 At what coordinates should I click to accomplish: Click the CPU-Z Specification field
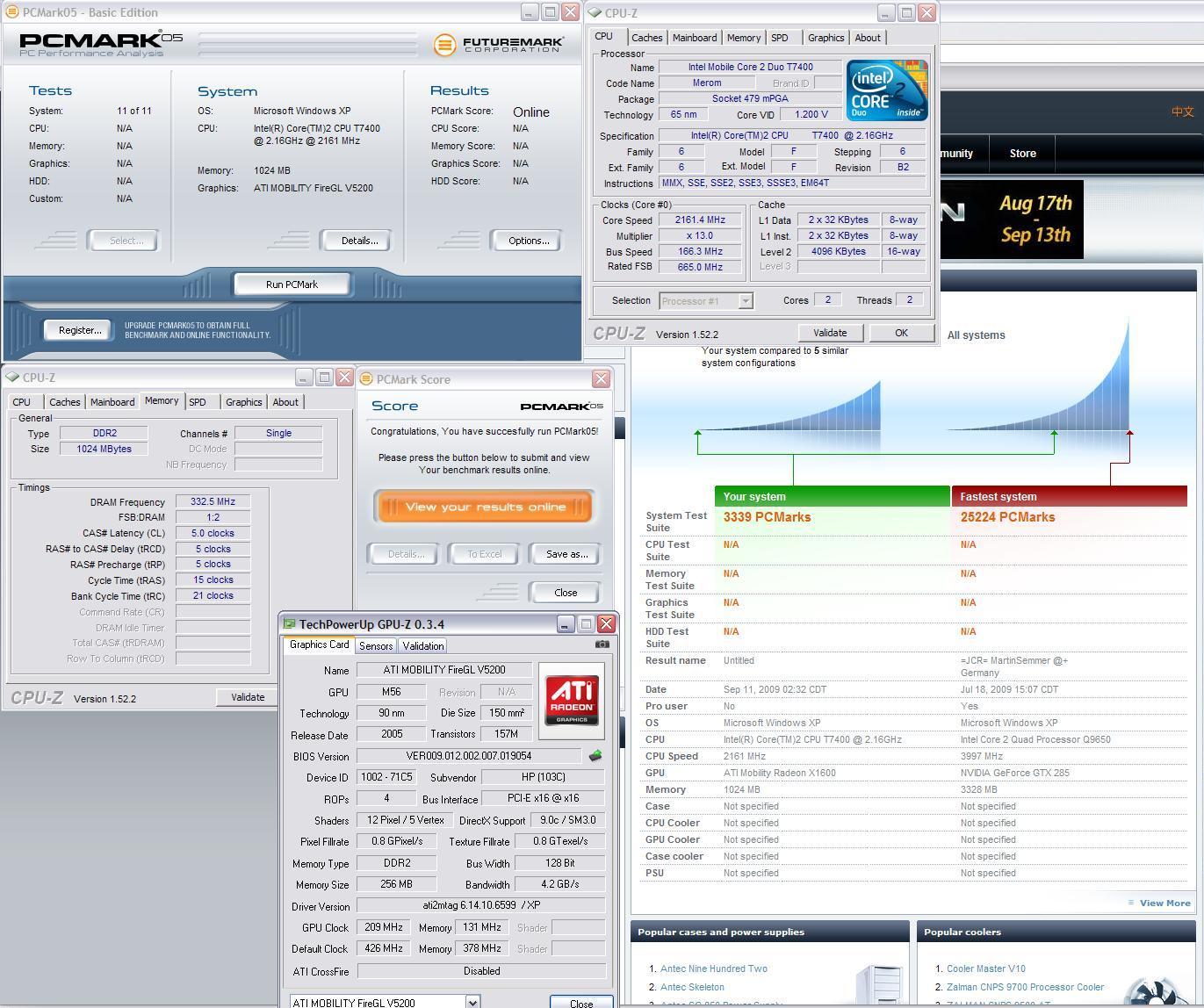pos(792,136)
